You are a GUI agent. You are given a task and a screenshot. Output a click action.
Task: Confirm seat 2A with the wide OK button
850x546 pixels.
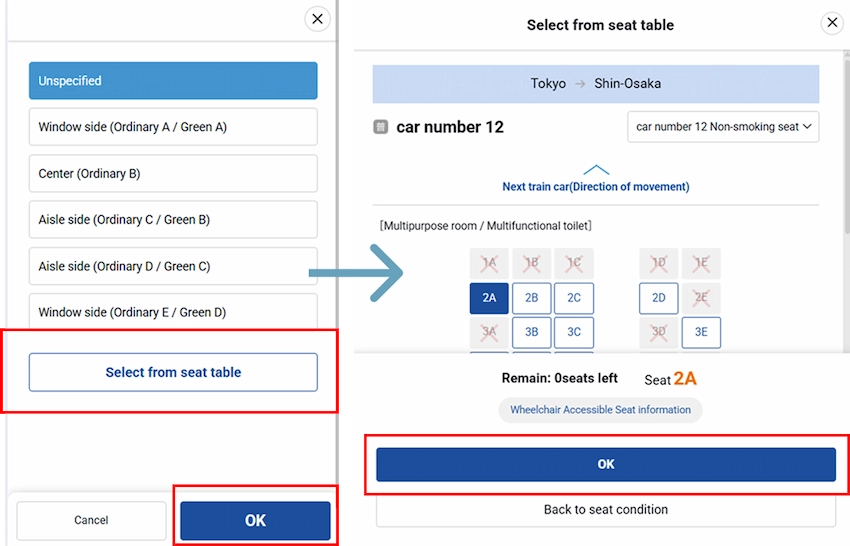[605, 464]
